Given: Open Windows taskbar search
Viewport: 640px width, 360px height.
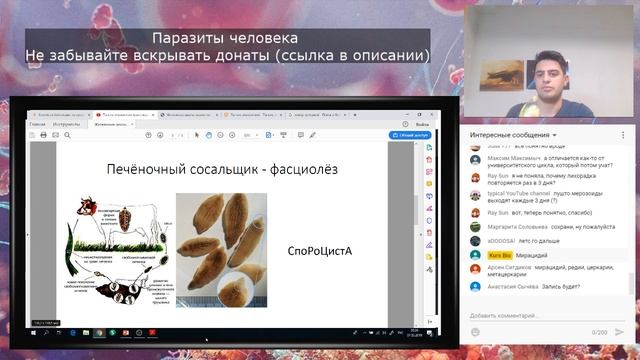Looking at the screenshot, I should 46,333.
